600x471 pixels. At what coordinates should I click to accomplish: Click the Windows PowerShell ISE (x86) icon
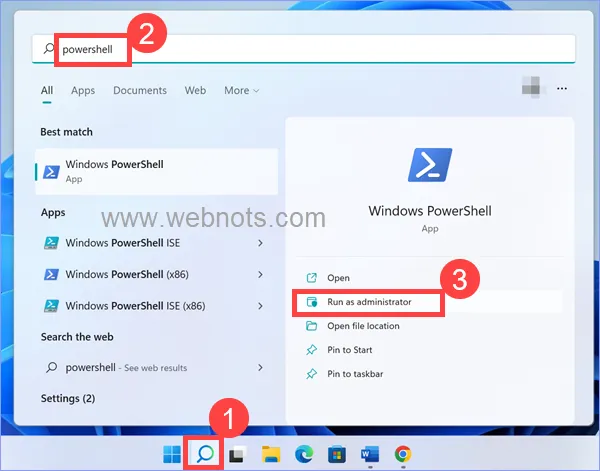(51, 306)
